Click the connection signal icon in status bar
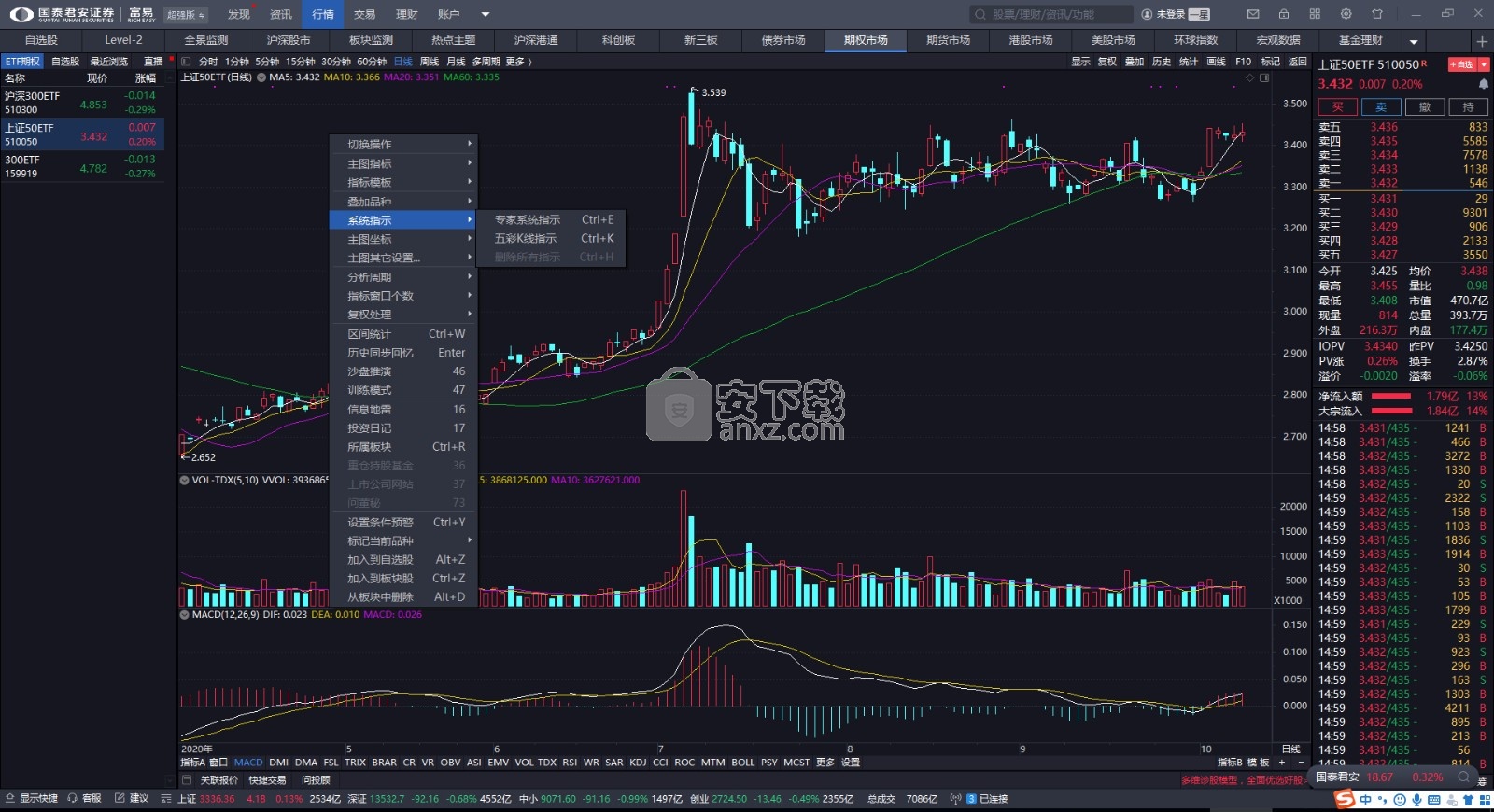 click(955, 799)
